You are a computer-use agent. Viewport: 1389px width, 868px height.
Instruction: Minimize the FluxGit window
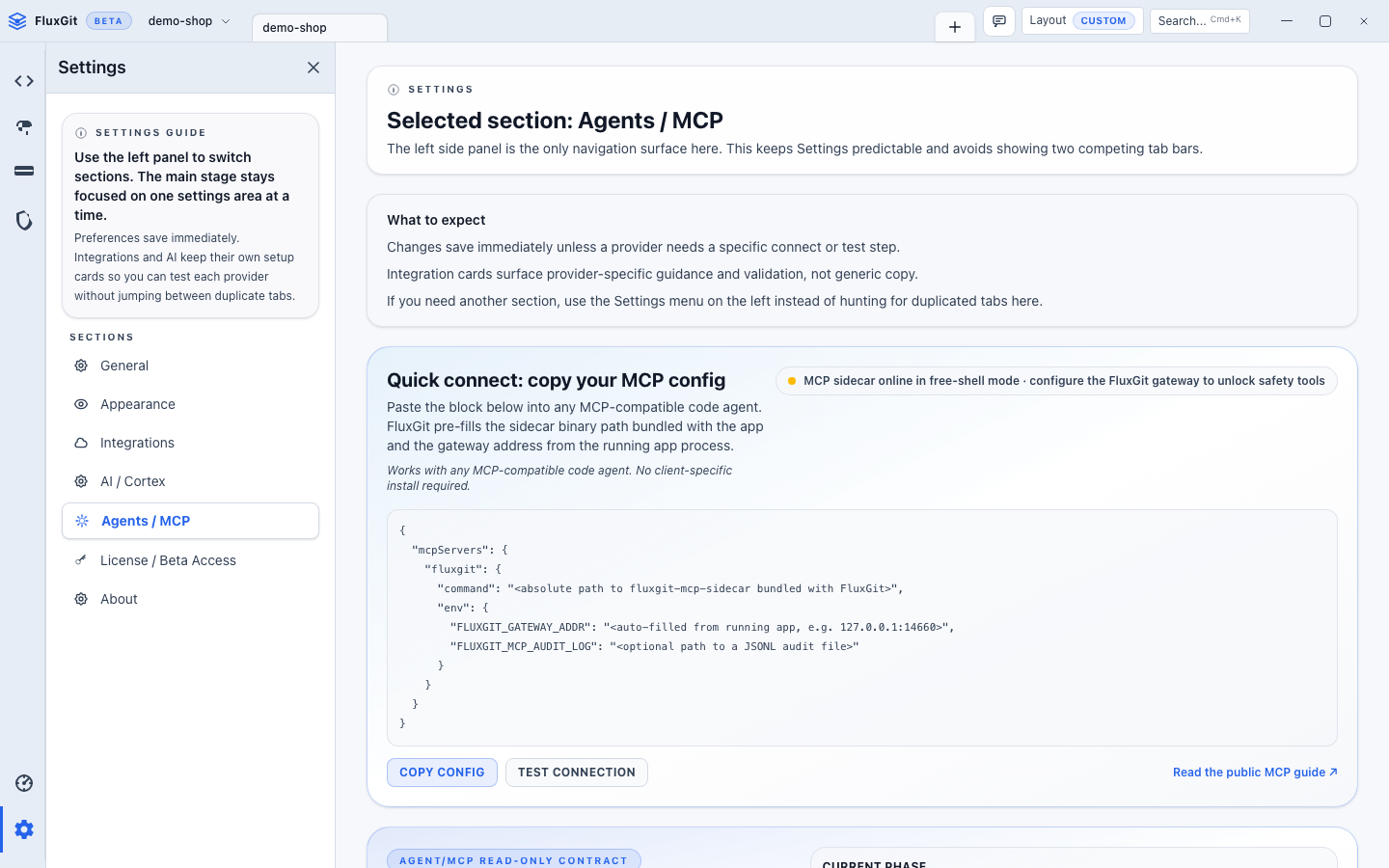1287,21
